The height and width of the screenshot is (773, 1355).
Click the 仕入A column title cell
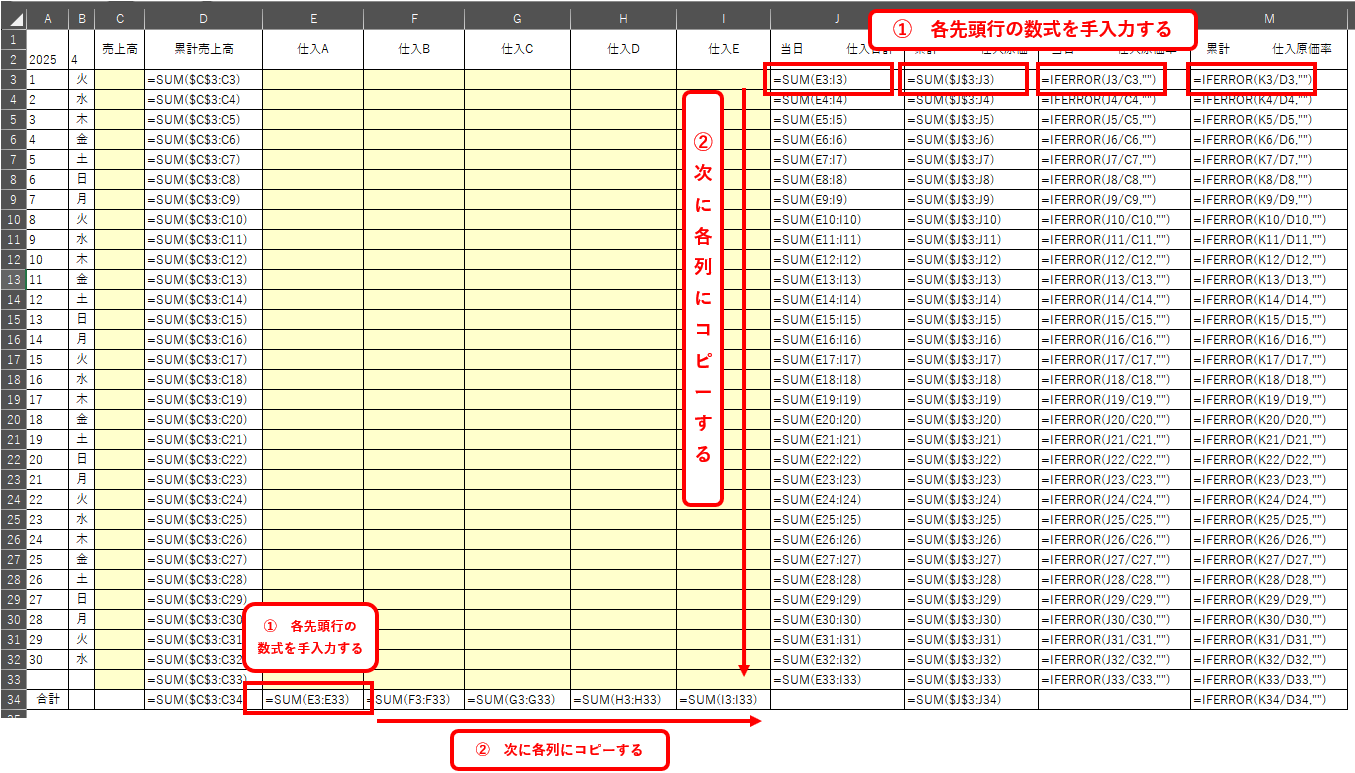pyautogui.click(x=313, y=49)
